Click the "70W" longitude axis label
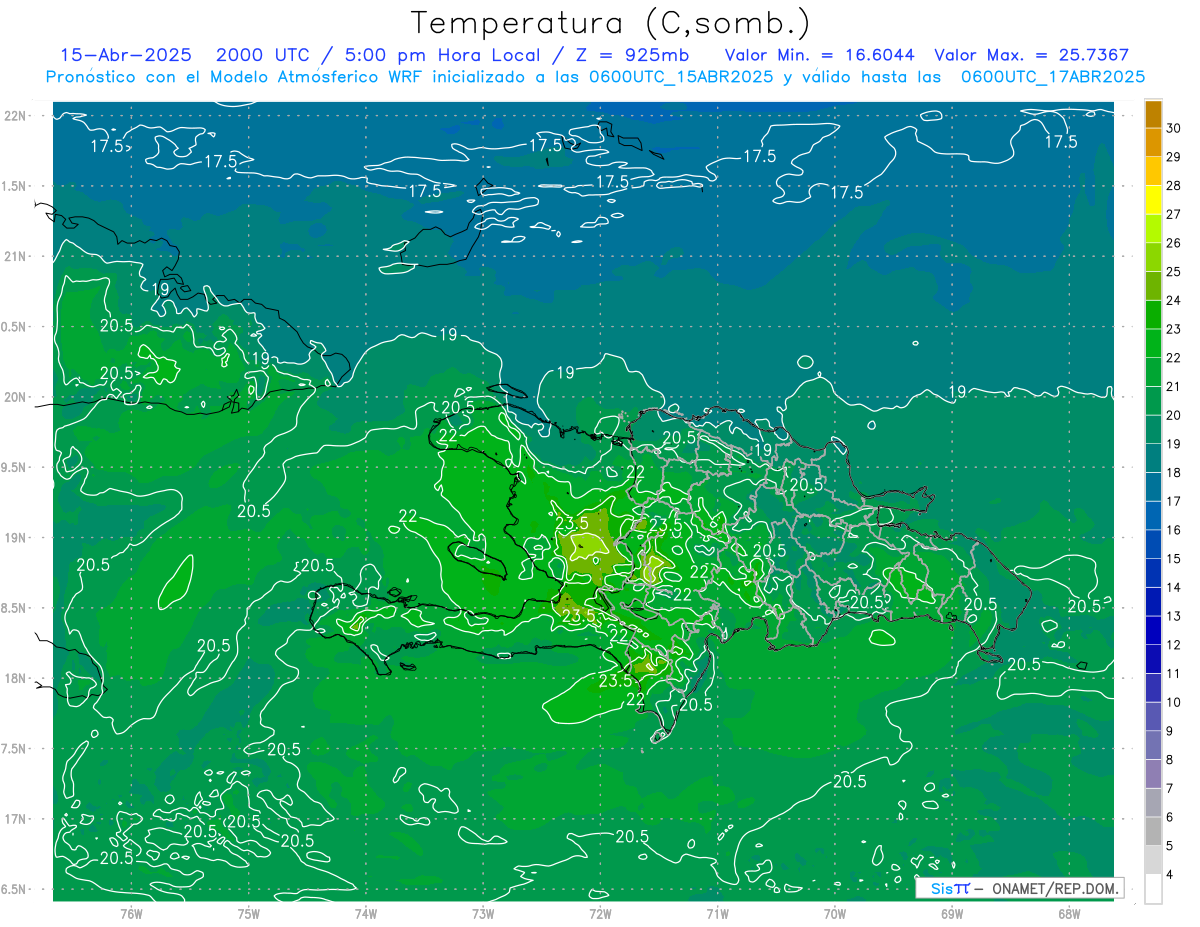The height and width of the screenshot is (927, 1200). (835, 914)
